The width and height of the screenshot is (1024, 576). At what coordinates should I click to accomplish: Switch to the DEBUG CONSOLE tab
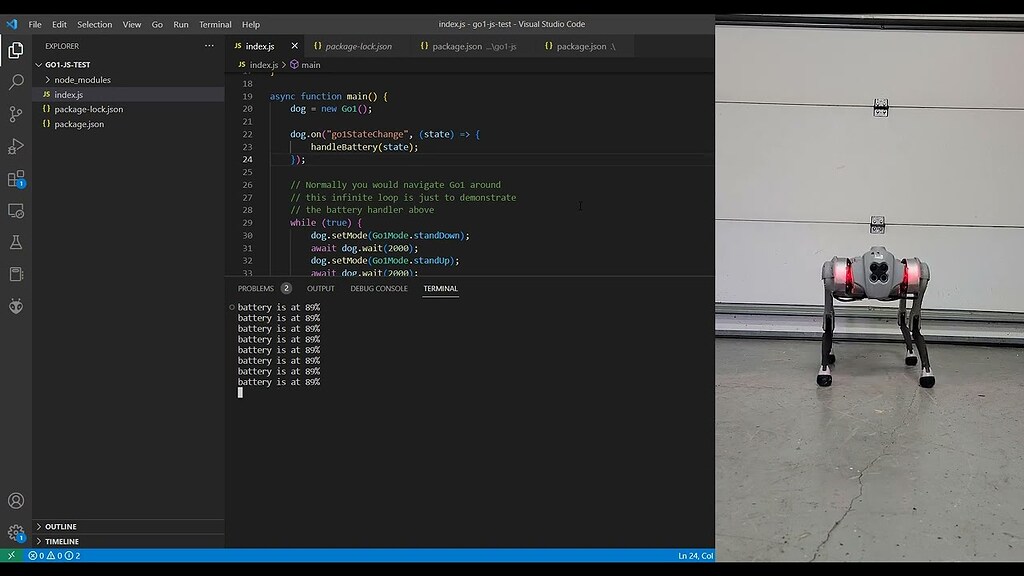378,288
